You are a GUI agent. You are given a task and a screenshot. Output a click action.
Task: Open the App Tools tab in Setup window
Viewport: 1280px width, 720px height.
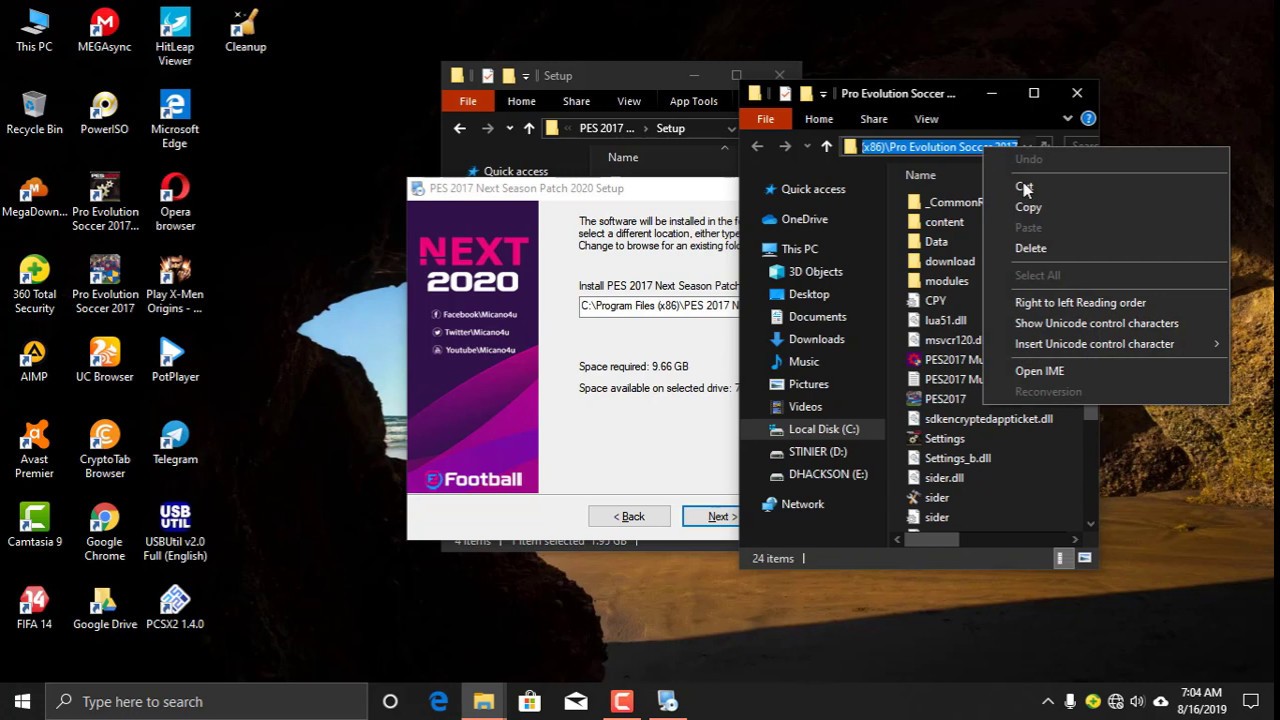point(693,101)
